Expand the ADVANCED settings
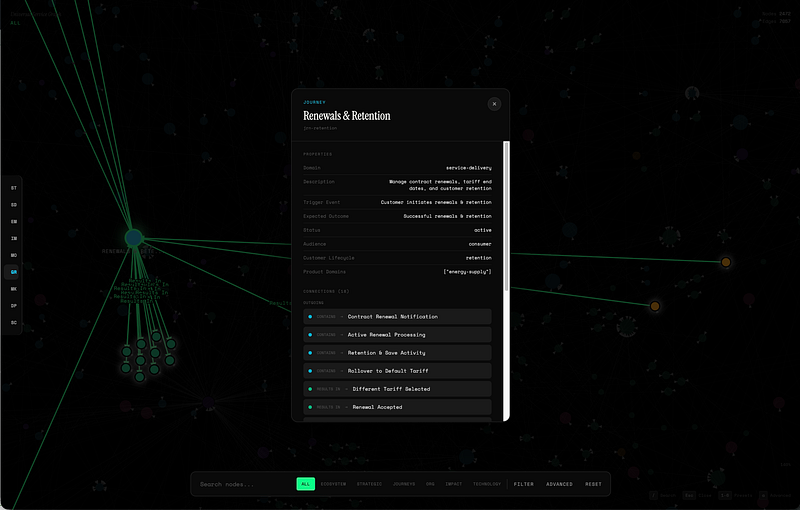This screenshot has height=510, width=800. (559, 484)
